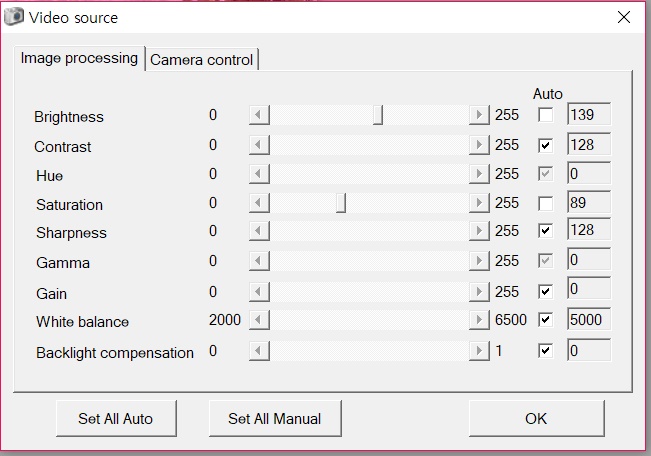Click the White balance slider left arrow
Viewport: 651px width, 456px height.
point(258,321)
